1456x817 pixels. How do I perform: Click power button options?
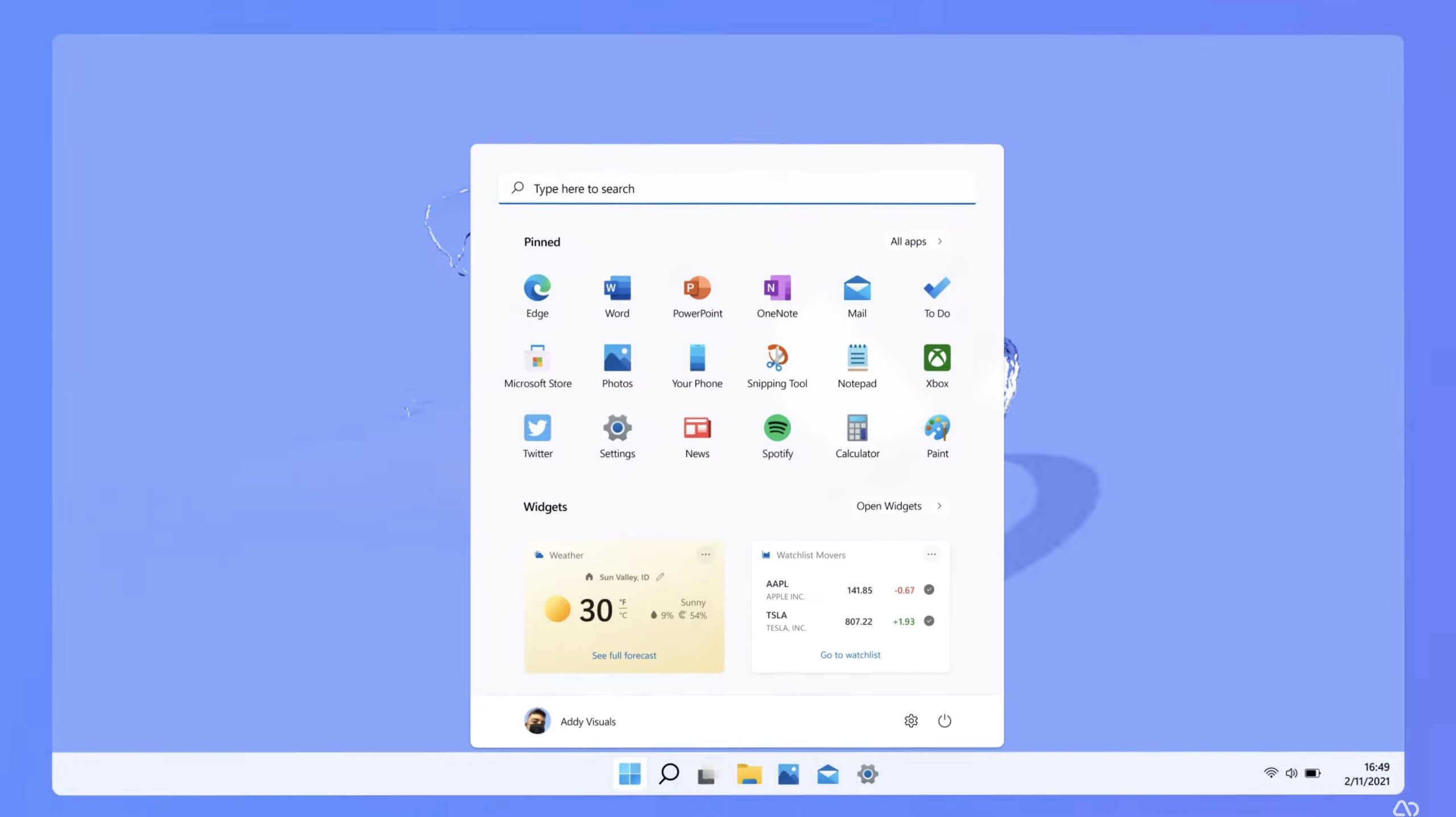[x=944, y=721]
